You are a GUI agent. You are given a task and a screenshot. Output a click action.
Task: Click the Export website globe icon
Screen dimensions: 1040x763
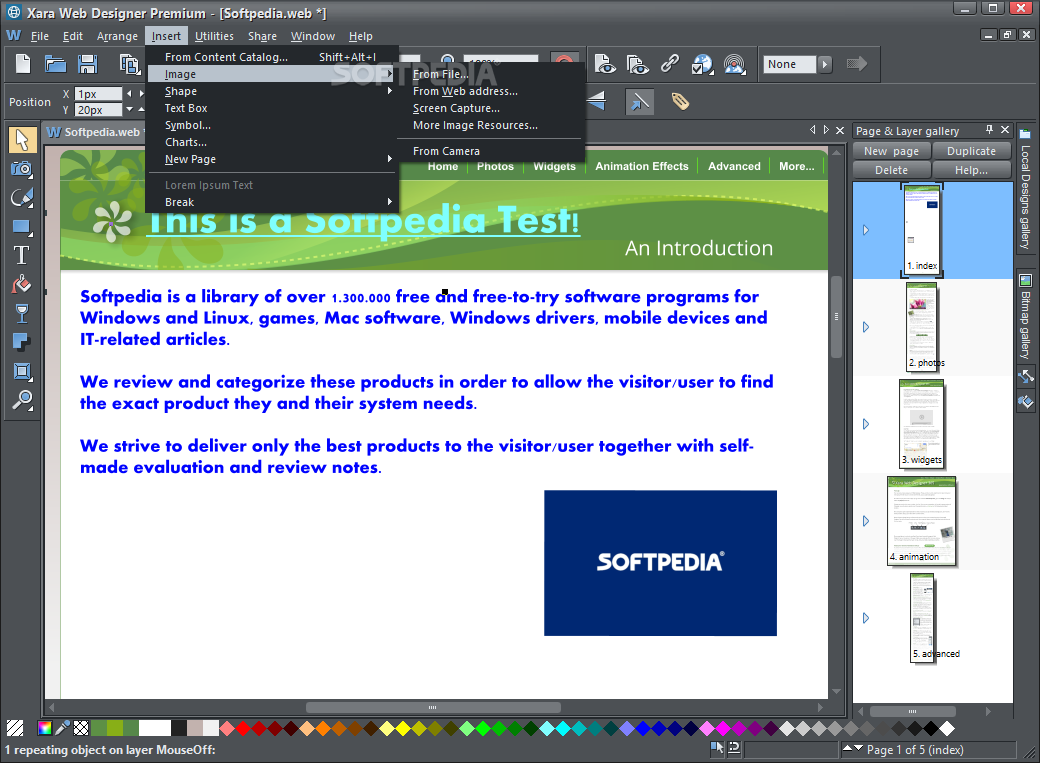pyautogui.click(x=702, y=64)
